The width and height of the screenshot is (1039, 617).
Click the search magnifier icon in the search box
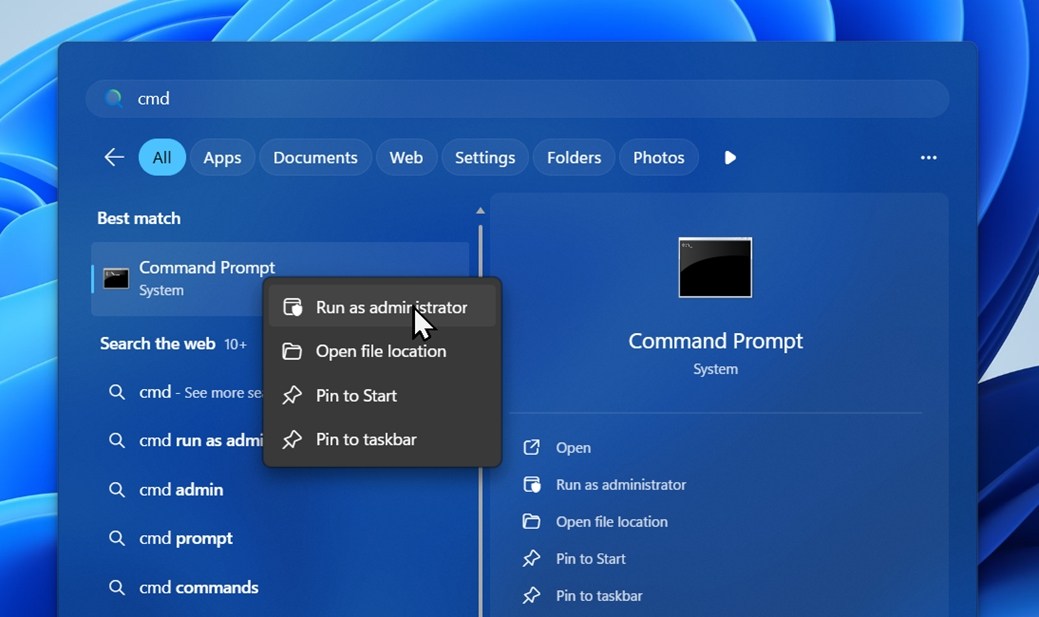tap(113, 99)
